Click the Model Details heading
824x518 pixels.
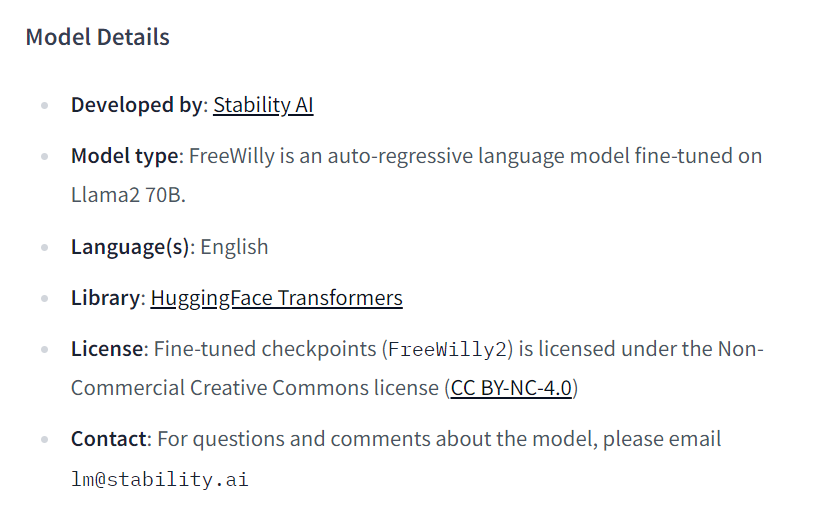(x=98, y=37)
